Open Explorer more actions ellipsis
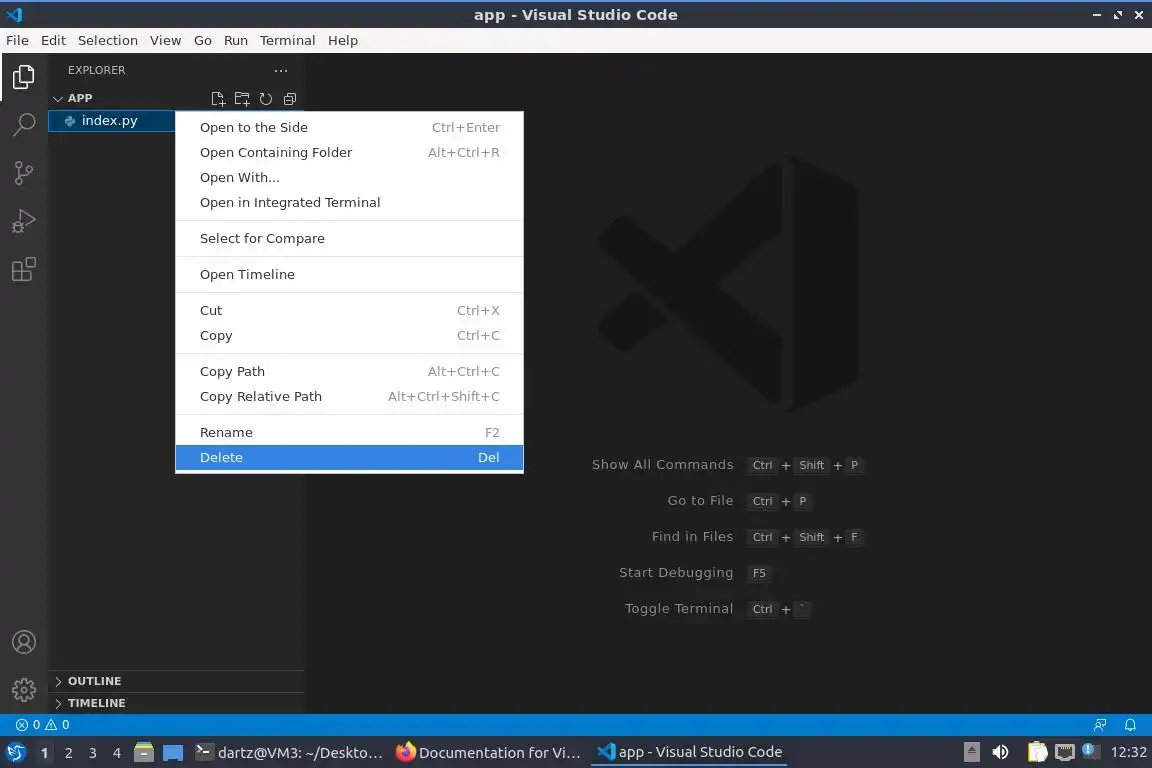Image resolution: width=1152 pixels, height=768 pixels. 281,71
